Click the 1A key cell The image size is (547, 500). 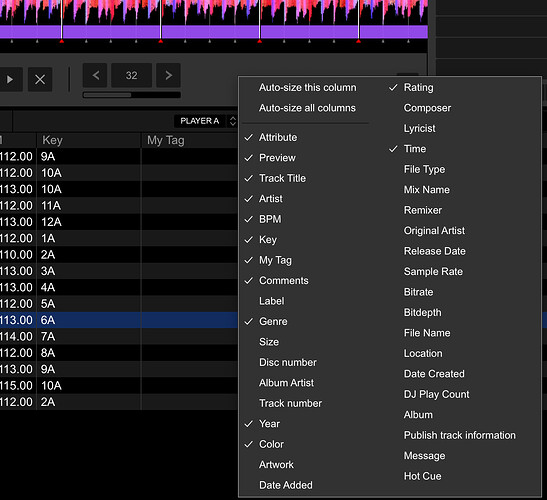click(89, 238)
